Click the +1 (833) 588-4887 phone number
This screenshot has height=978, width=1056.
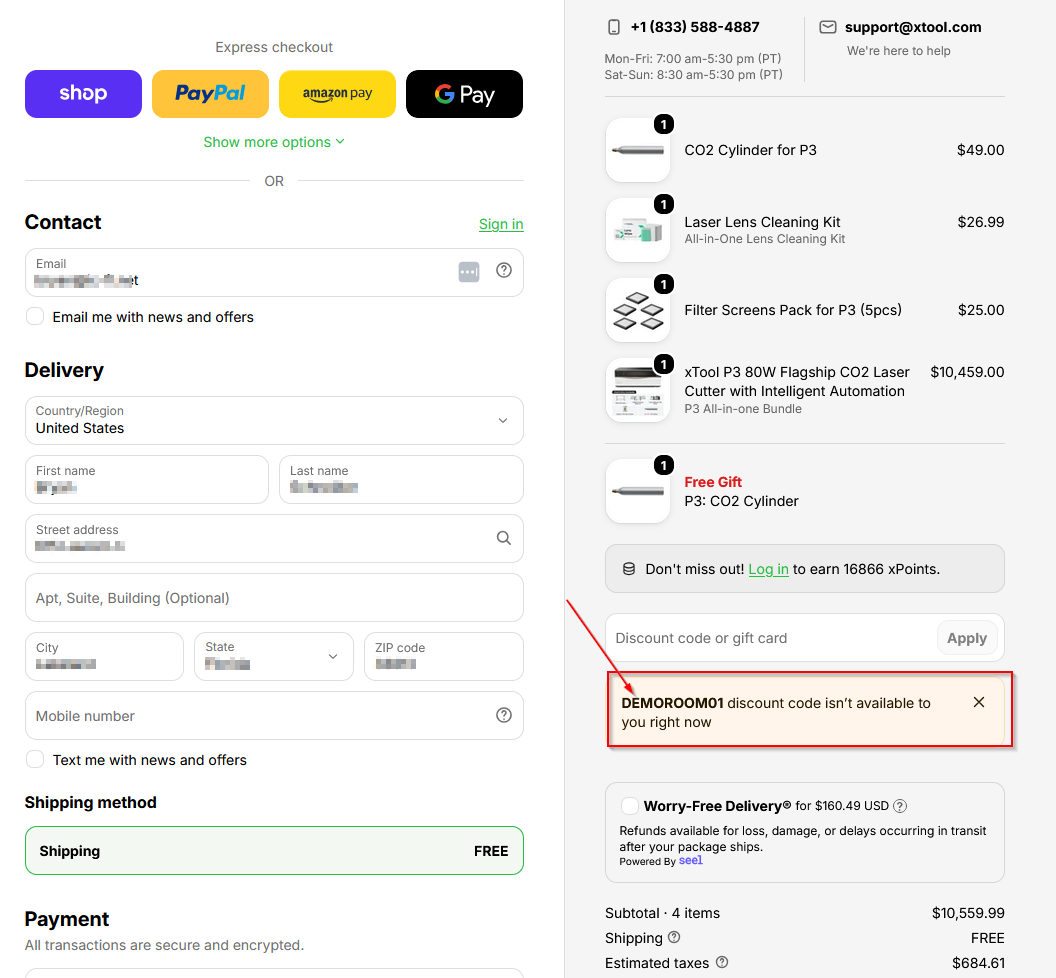[x=694, y=27]
